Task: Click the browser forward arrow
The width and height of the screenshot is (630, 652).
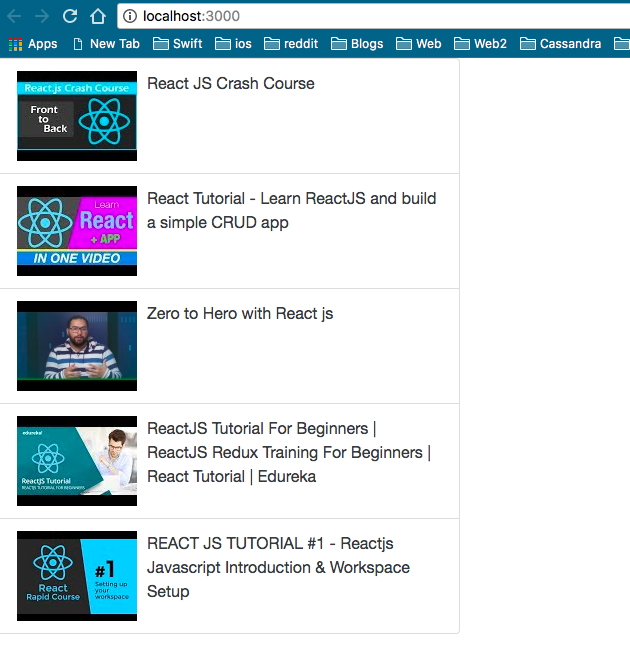Action: (42, 16)
